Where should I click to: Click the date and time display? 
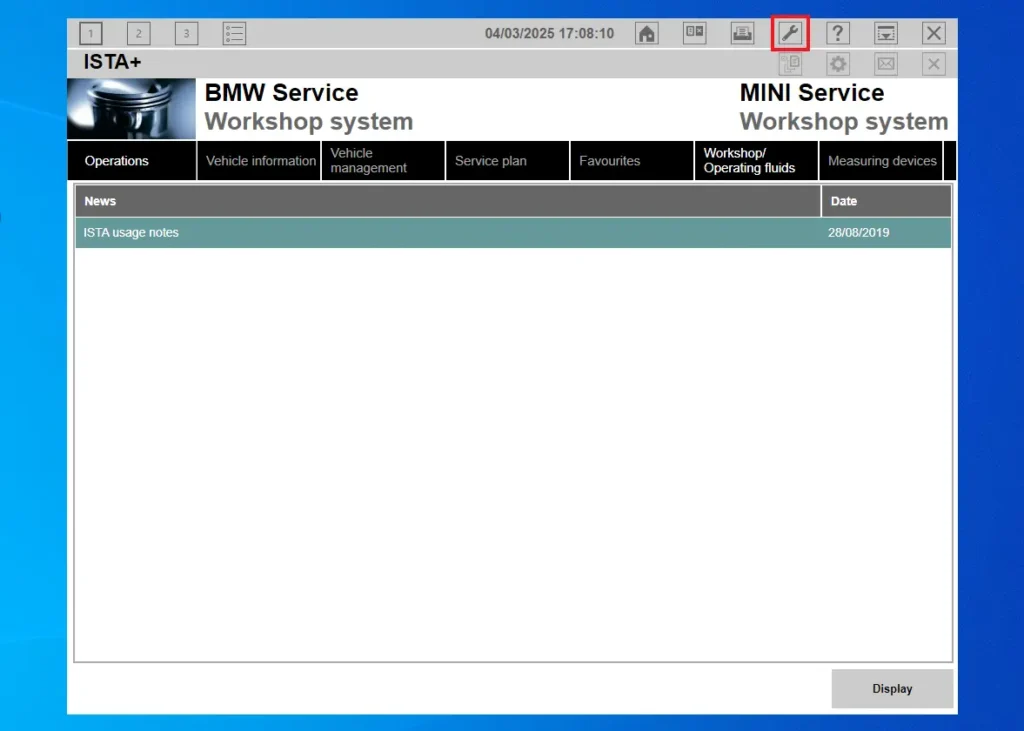point(549,33)
